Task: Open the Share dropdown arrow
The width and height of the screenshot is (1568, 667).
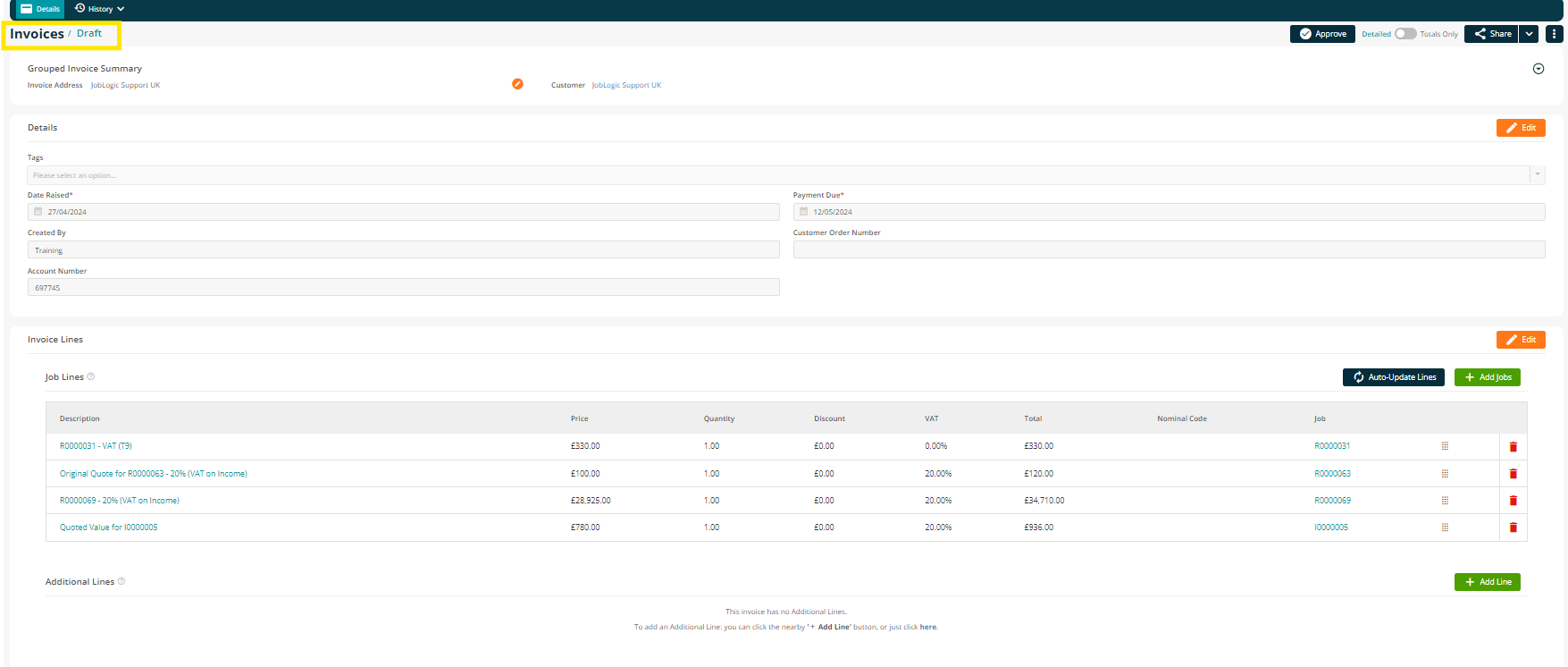Action: (1530, 34)
